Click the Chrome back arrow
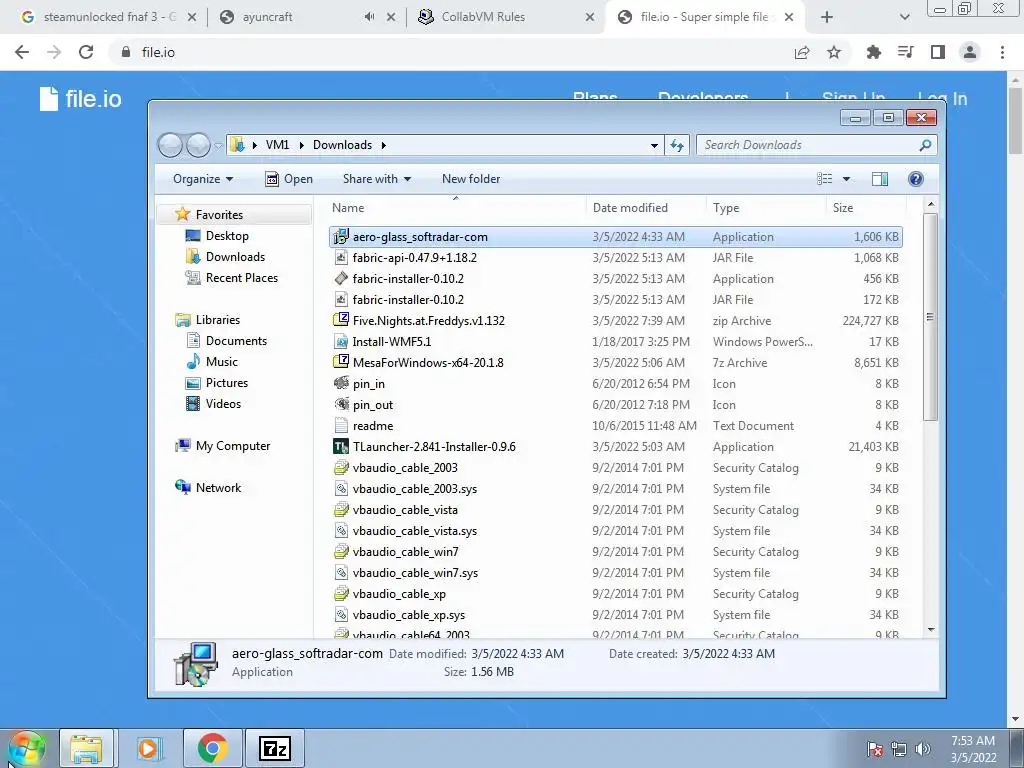The image size is (1024, 768). click(22, 52)
